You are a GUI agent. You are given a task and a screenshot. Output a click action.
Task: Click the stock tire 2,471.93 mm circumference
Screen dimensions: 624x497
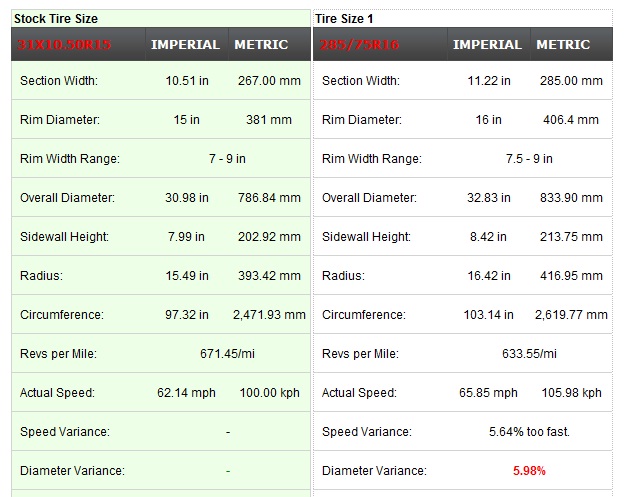pyautogui.click(x=269, y=315)
